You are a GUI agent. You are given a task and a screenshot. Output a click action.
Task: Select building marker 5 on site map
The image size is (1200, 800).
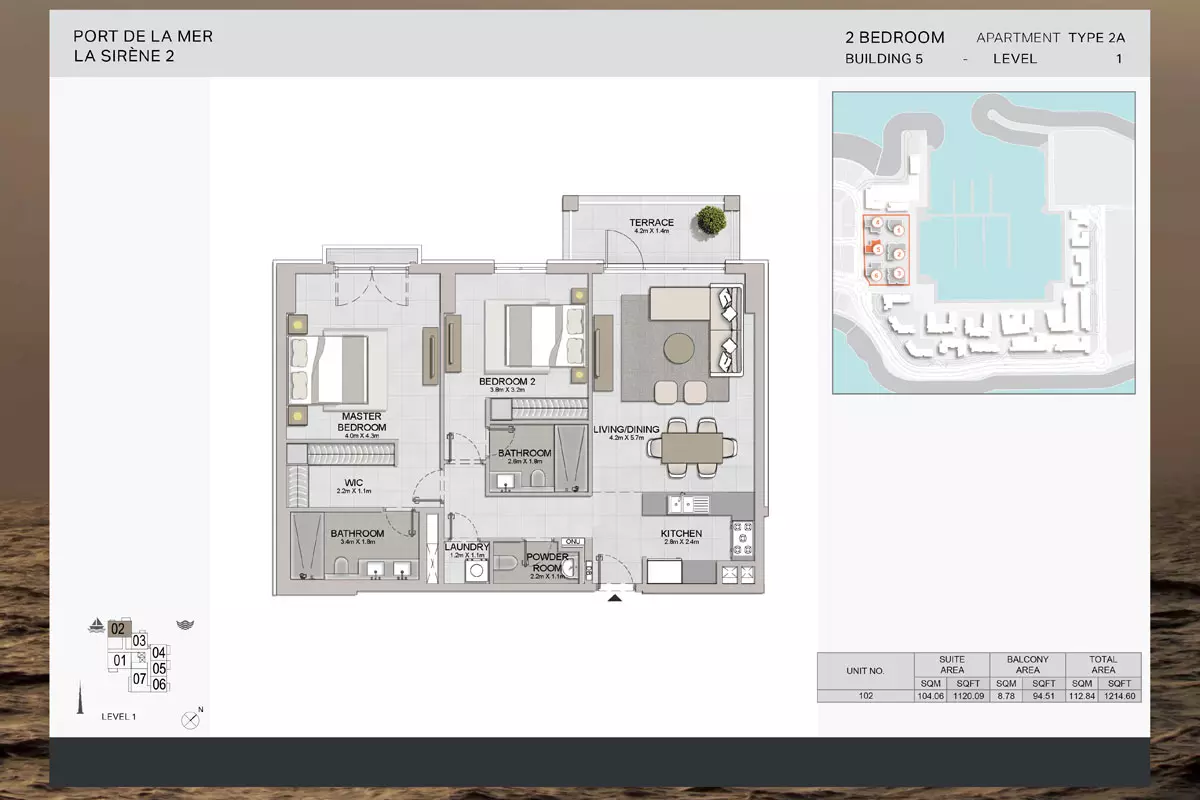[x=877, y=250]
